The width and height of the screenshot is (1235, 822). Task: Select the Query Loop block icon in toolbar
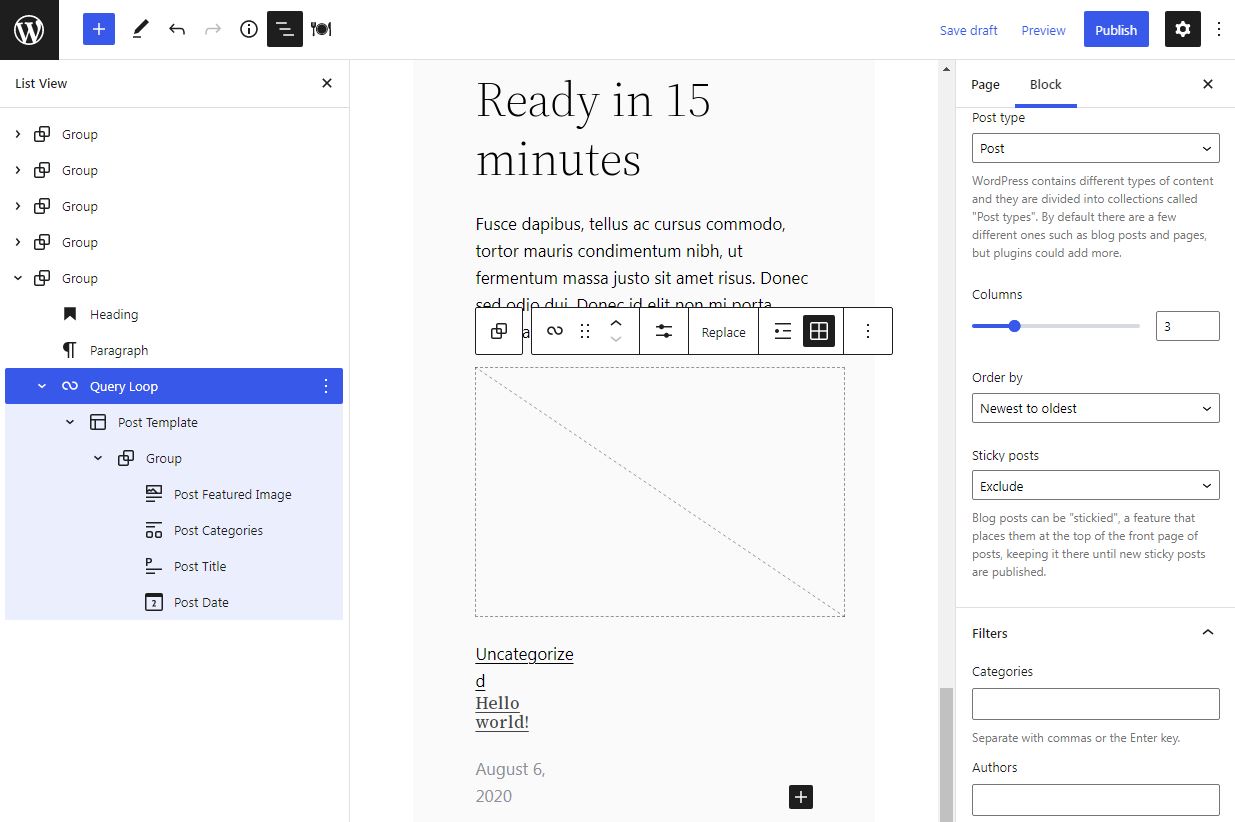(x=555, y=332)
